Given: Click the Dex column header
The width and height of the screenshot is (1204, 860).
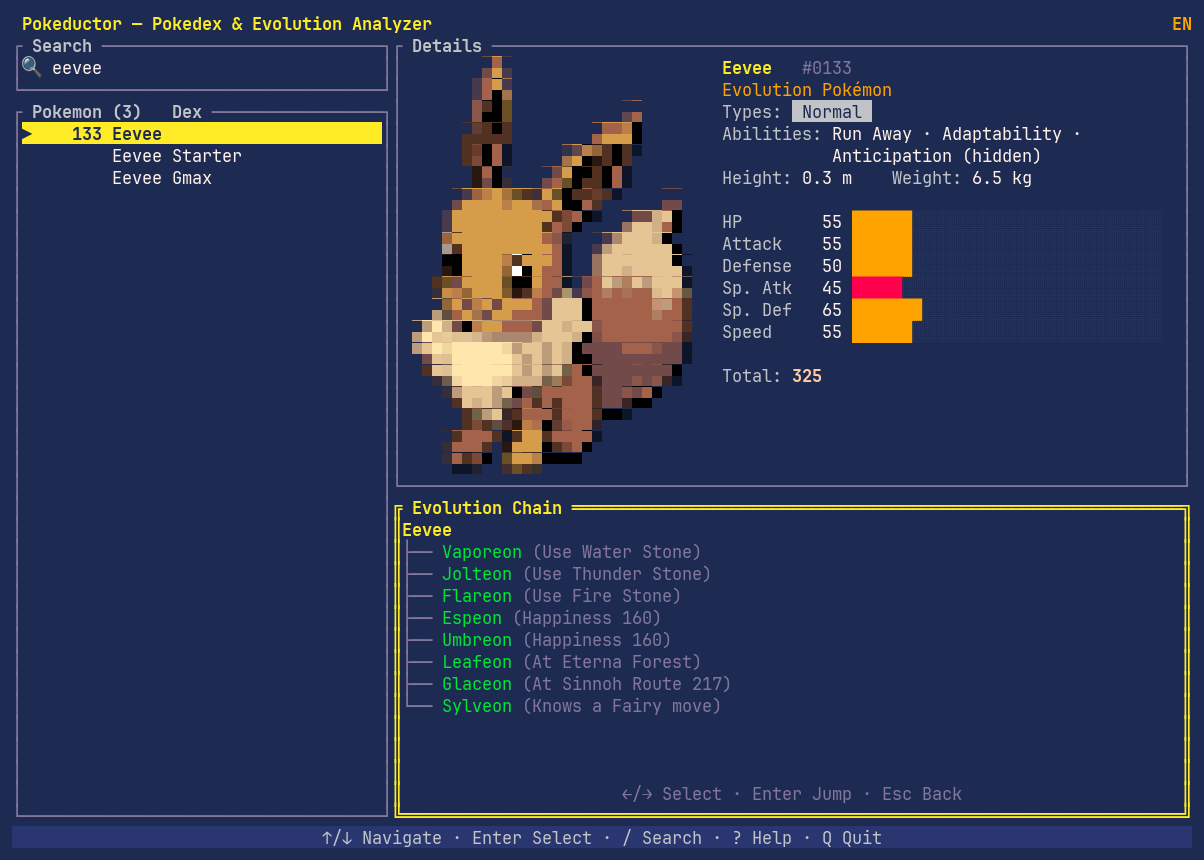Looking at the screenshot, I should pos(187,112).
